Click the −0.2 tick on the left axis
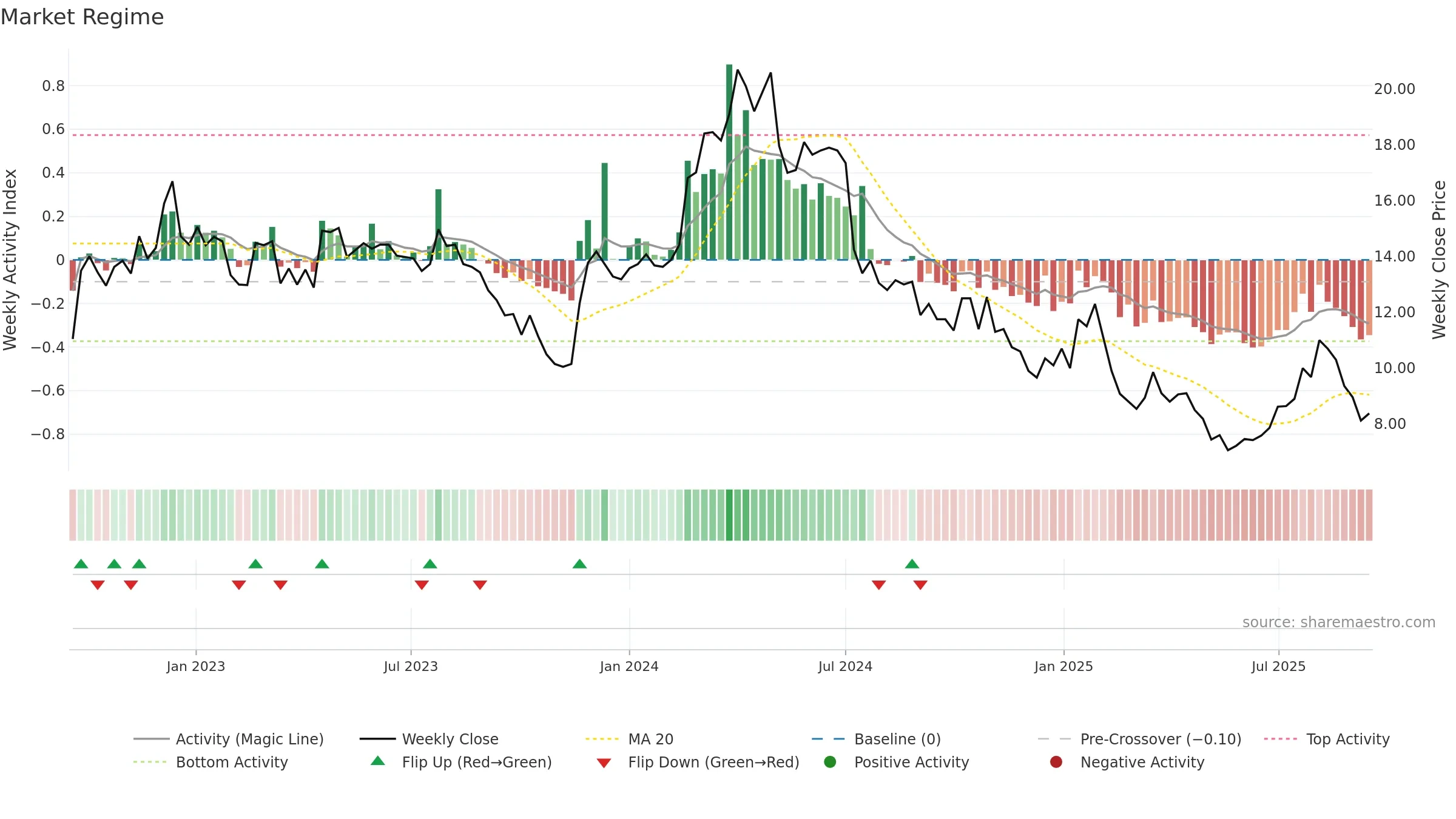 pos(48,303)
